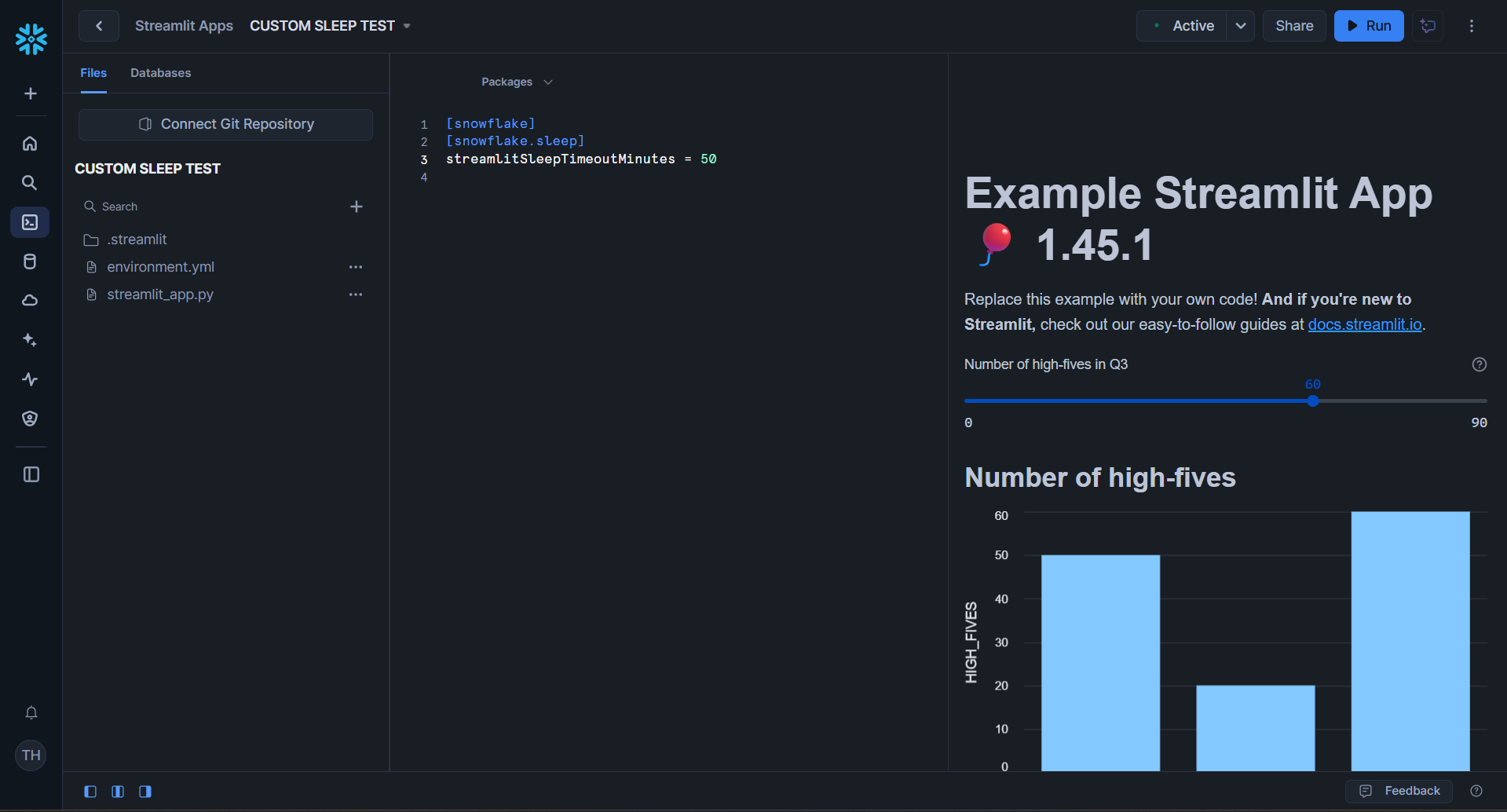Go to the Home icon in sidebar
The image size is (1507, 812).
pos(30,143)
